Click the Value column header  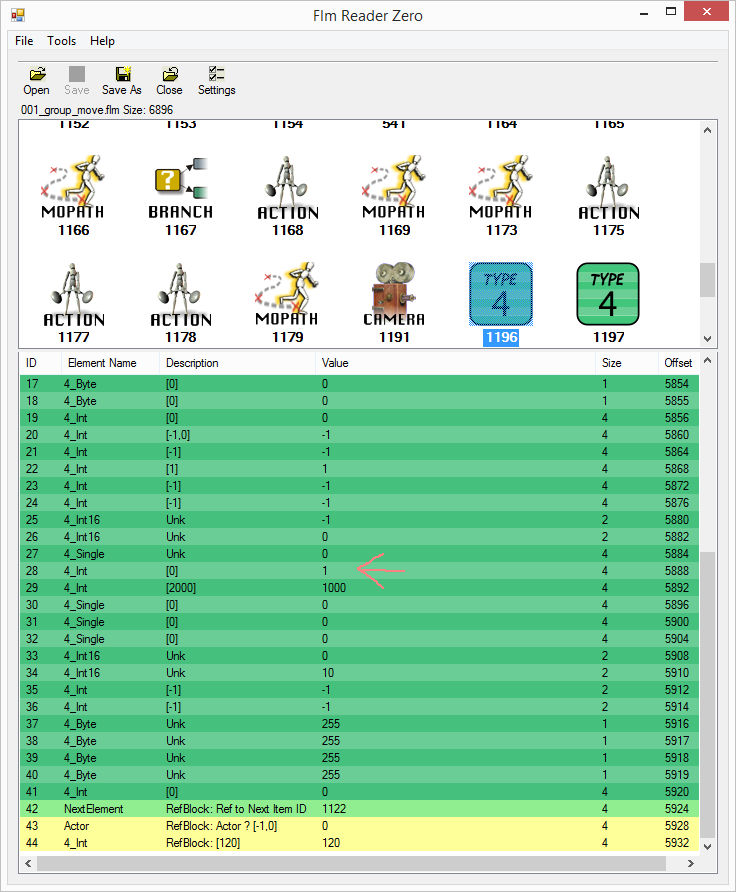tap(455, 363)
